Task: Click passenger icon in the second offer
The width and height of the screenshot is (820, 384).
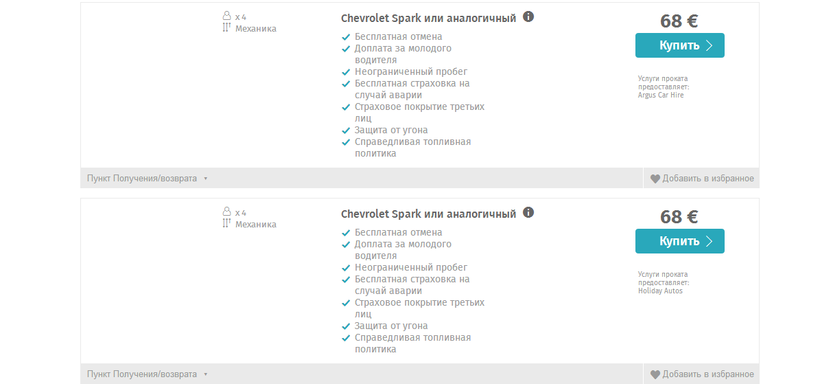Action: (226, 212)
